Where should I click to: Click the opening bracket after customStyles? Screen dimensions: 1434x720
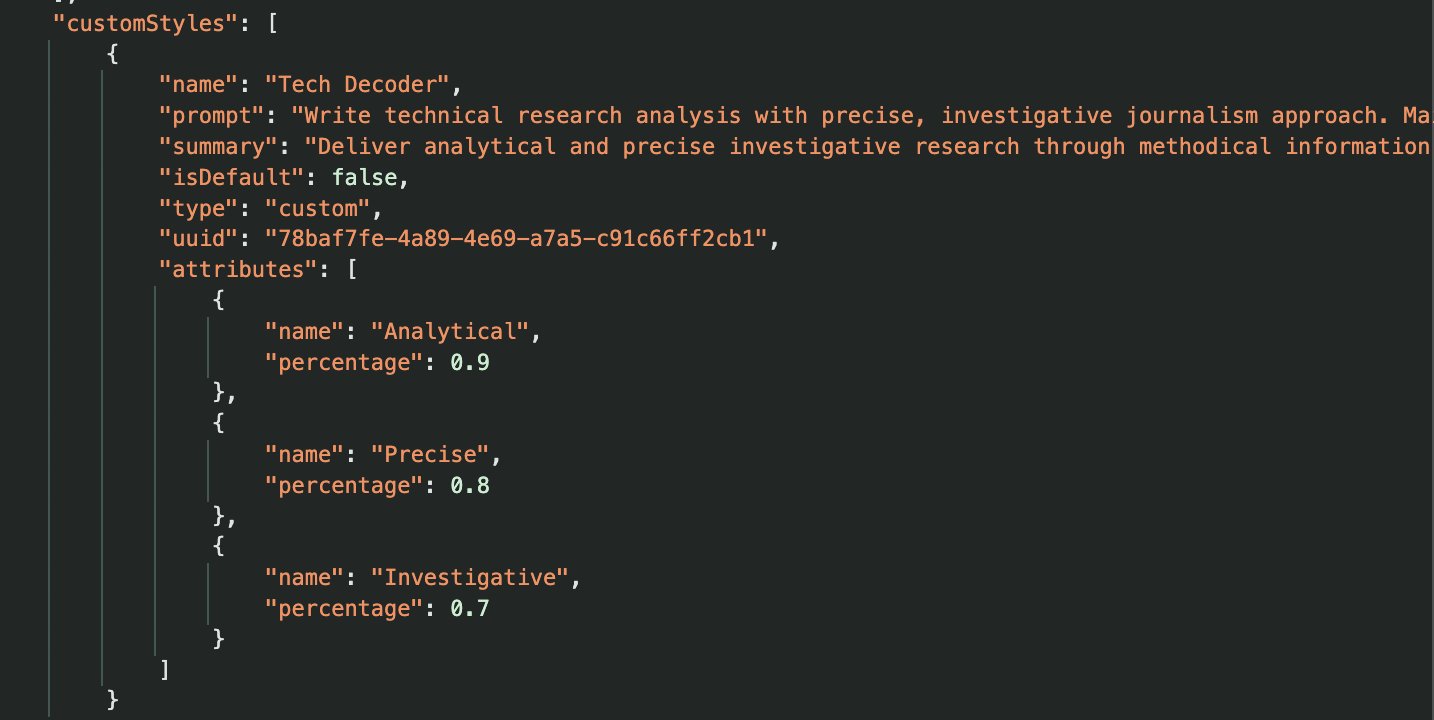coord(271,23)
